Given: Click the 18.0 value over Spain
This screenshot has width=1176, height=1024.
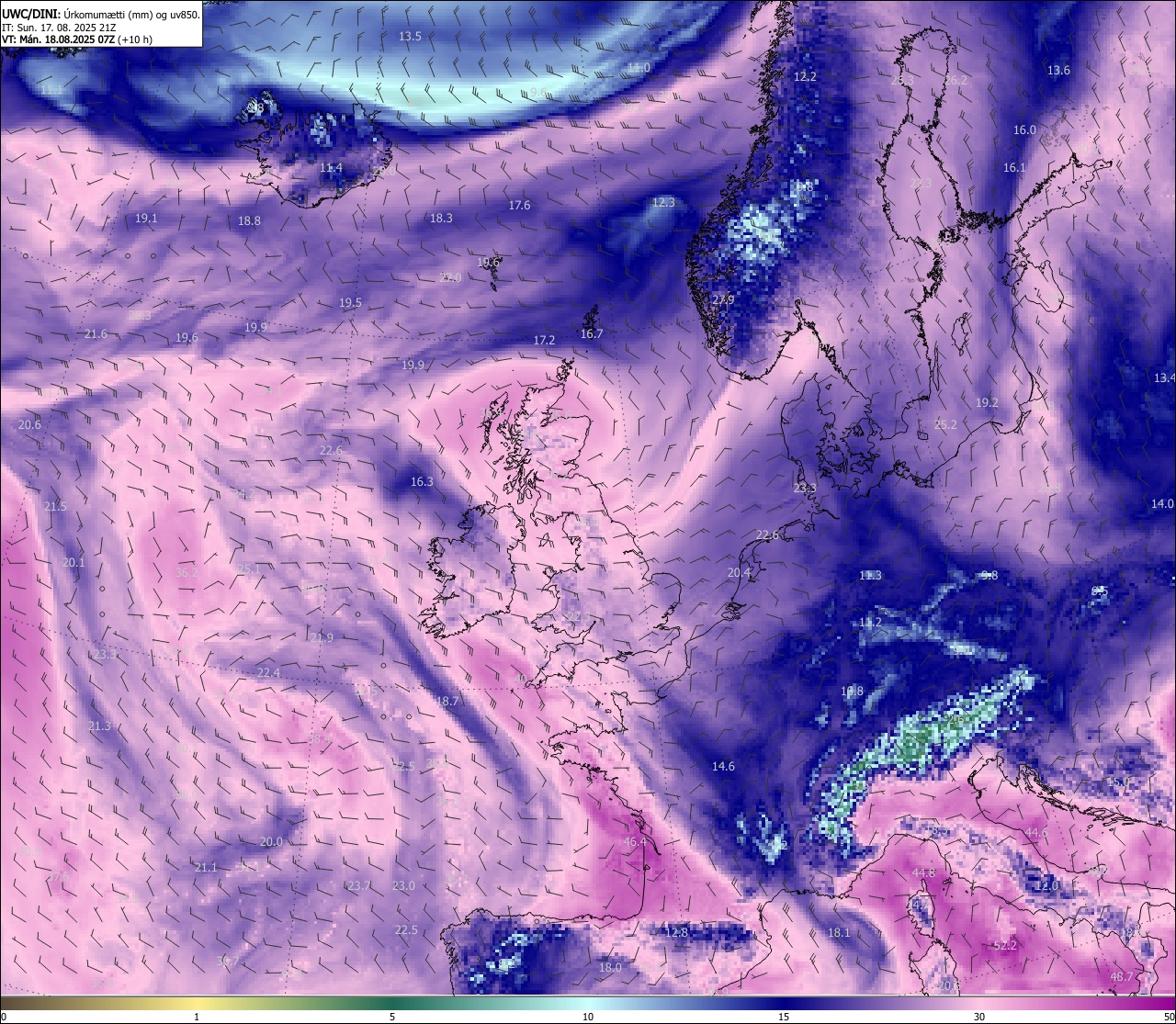Looking at the screenshot, I should [x=610, y=967].
